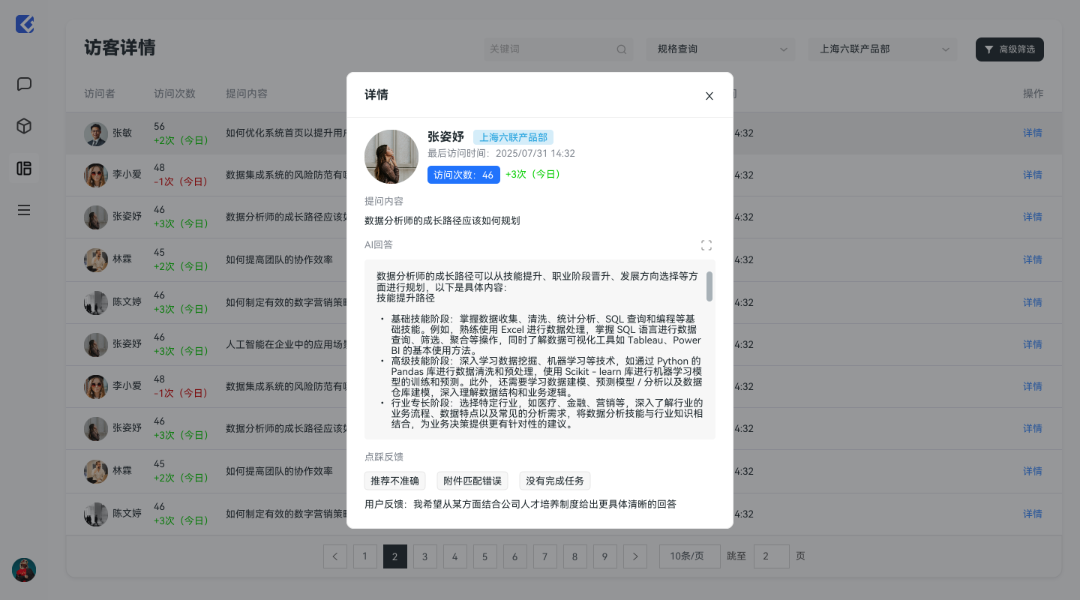Image resolution: width=1080 pixels, height=600 pixels.
Task: Select the layout panel sidebar icon
Action: coord(24,168)
